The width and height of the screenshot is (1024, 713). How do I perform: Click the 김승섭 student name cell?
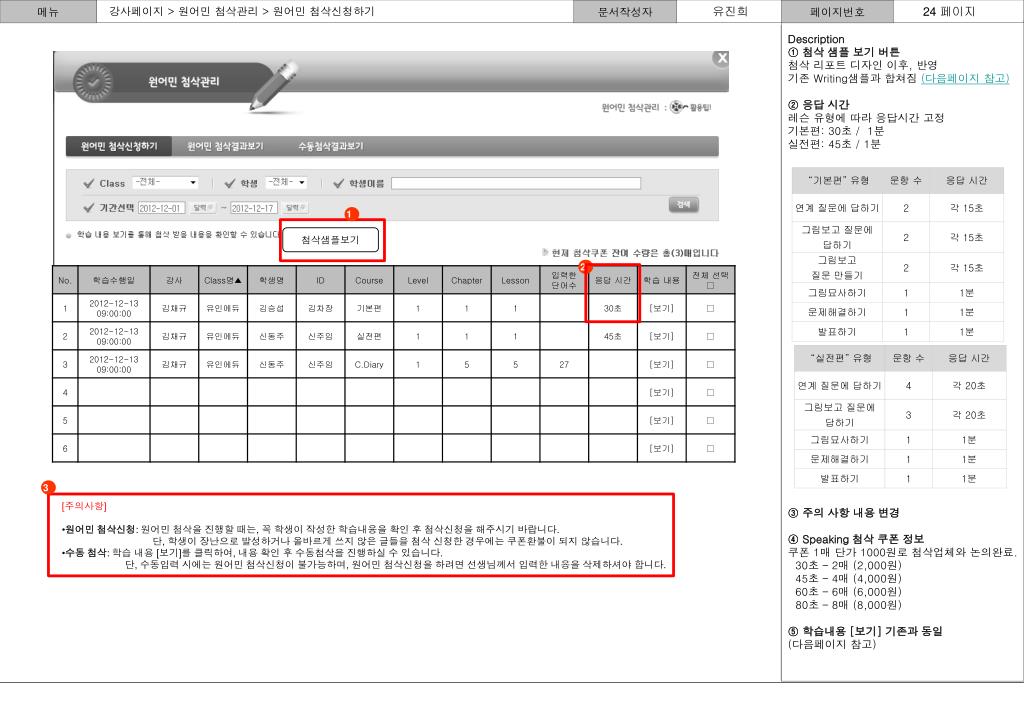pos(272,308)
